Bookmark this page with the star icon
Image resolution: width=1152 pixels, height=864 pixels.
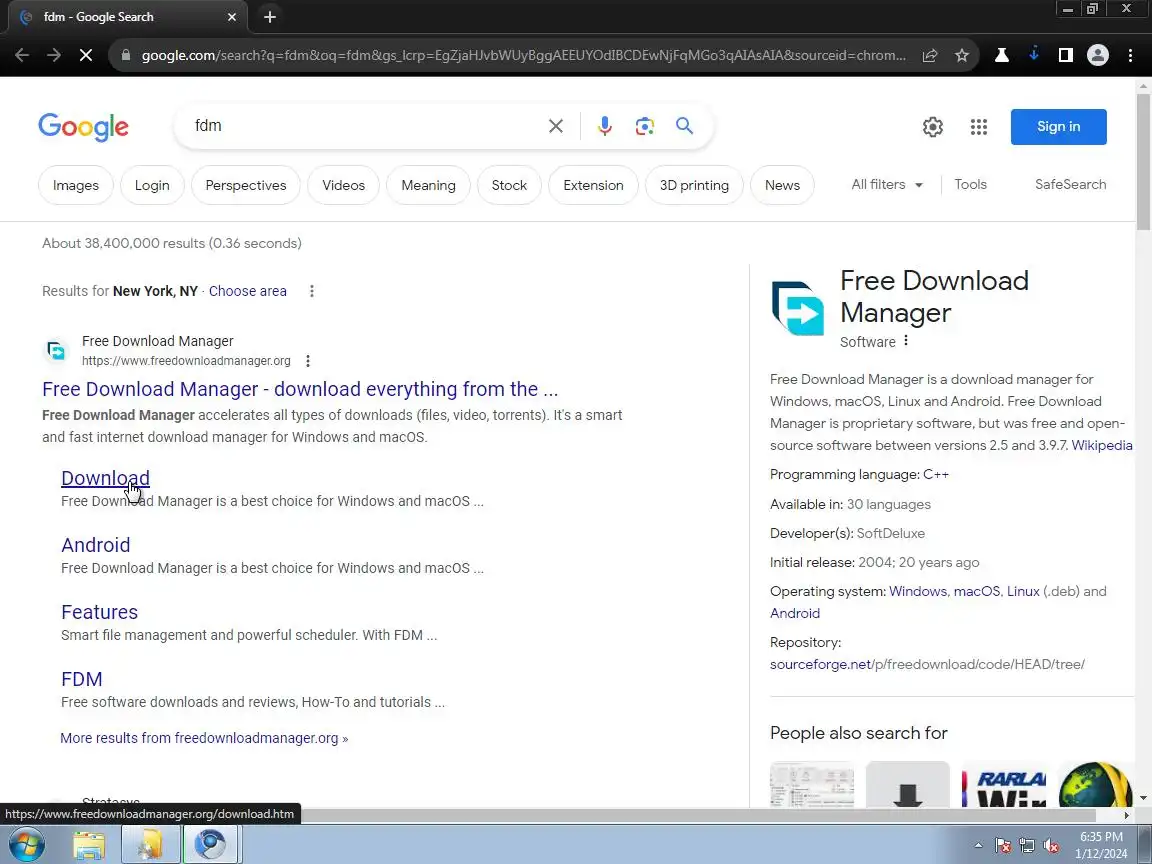coord(962,55)
